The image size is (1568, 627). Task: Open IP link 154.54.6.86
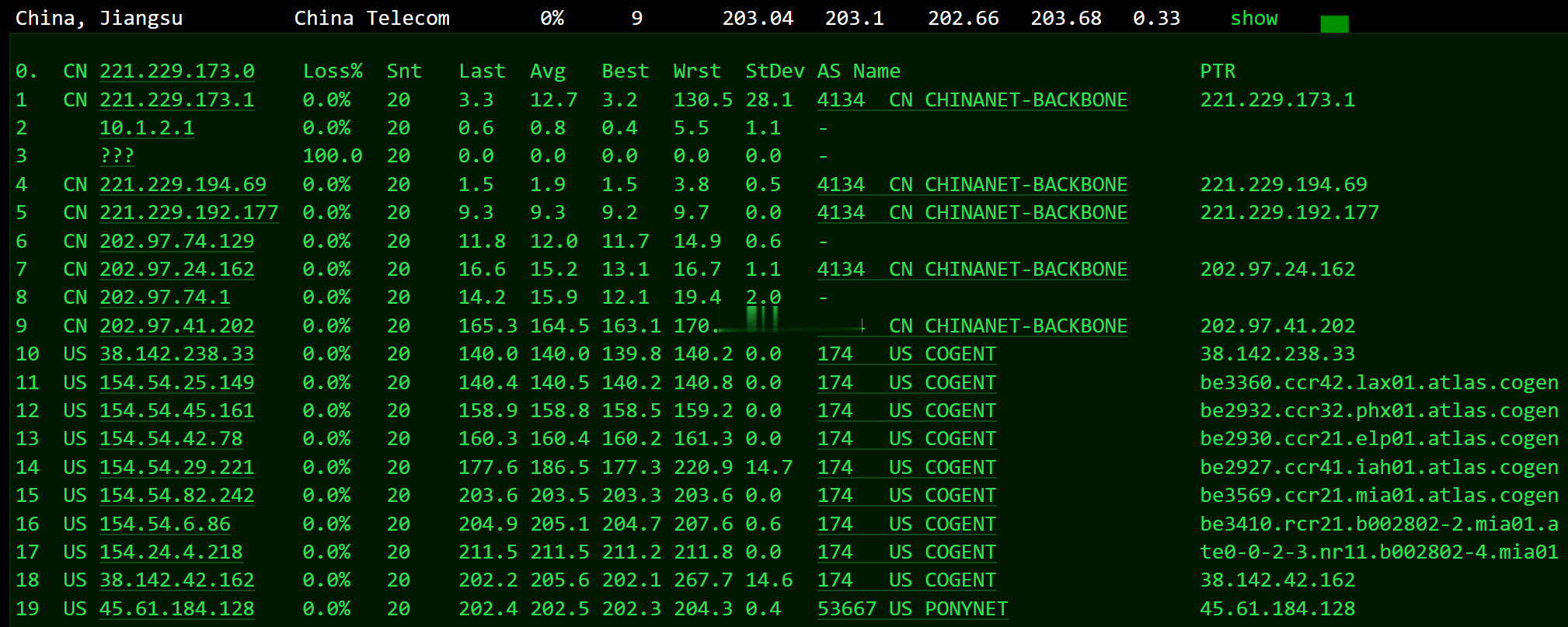click(165, 524)
